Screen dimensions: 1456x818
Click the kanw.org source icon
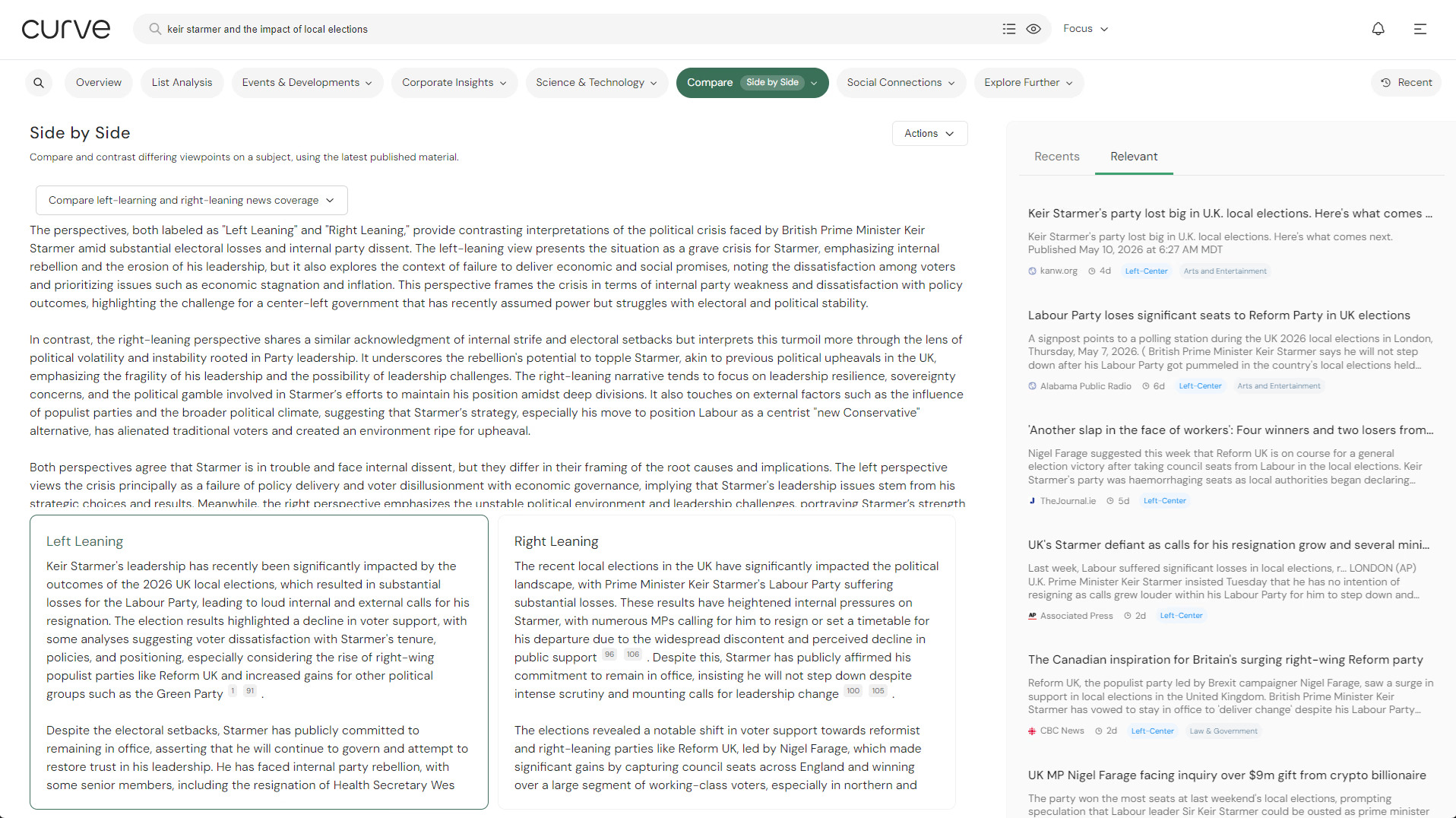point(1032,271)
